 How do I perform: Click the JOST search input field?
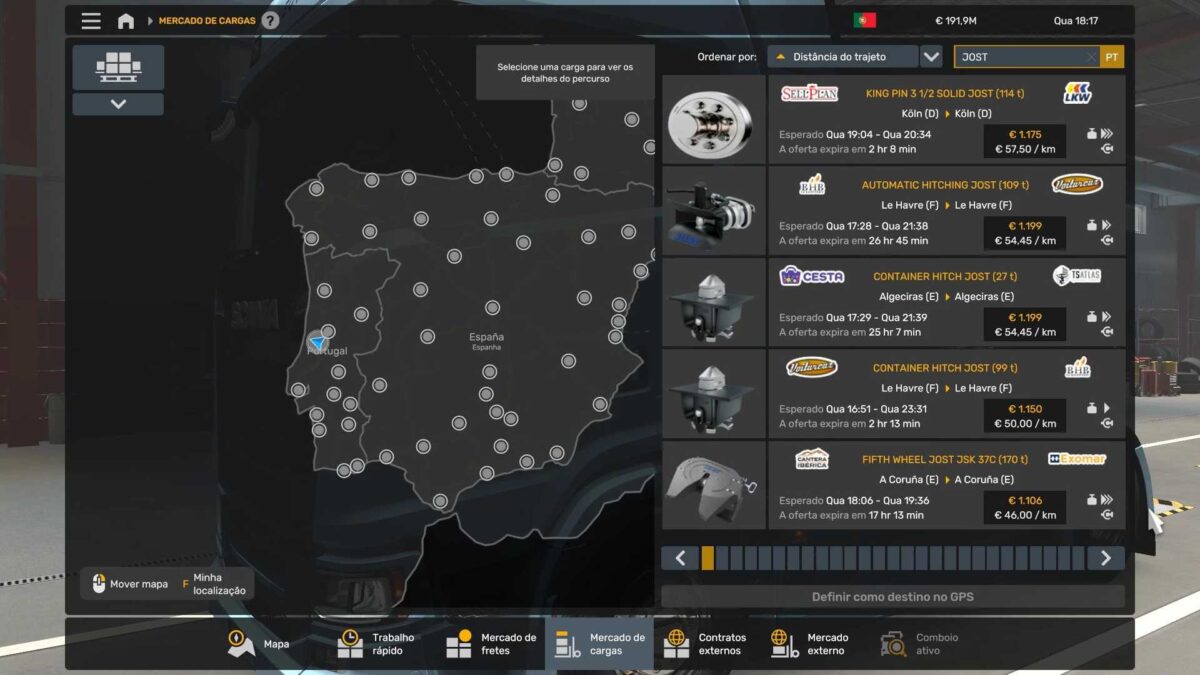pos(1026,57)
